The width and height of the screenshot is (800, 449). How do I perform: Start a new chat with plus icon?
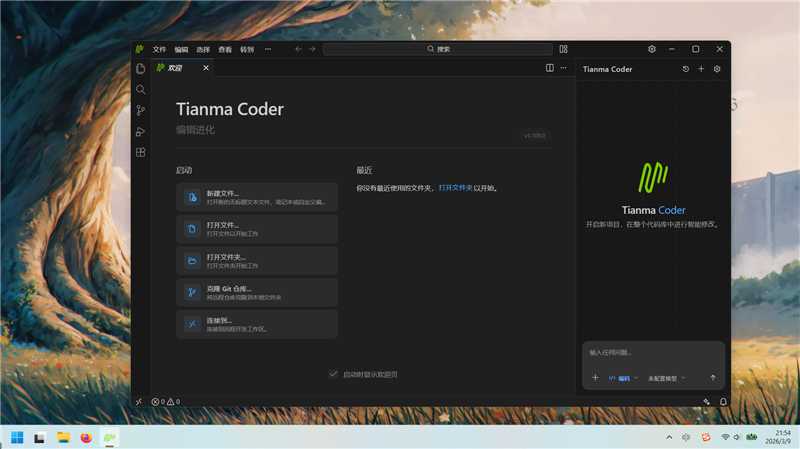tap(701, 69)
